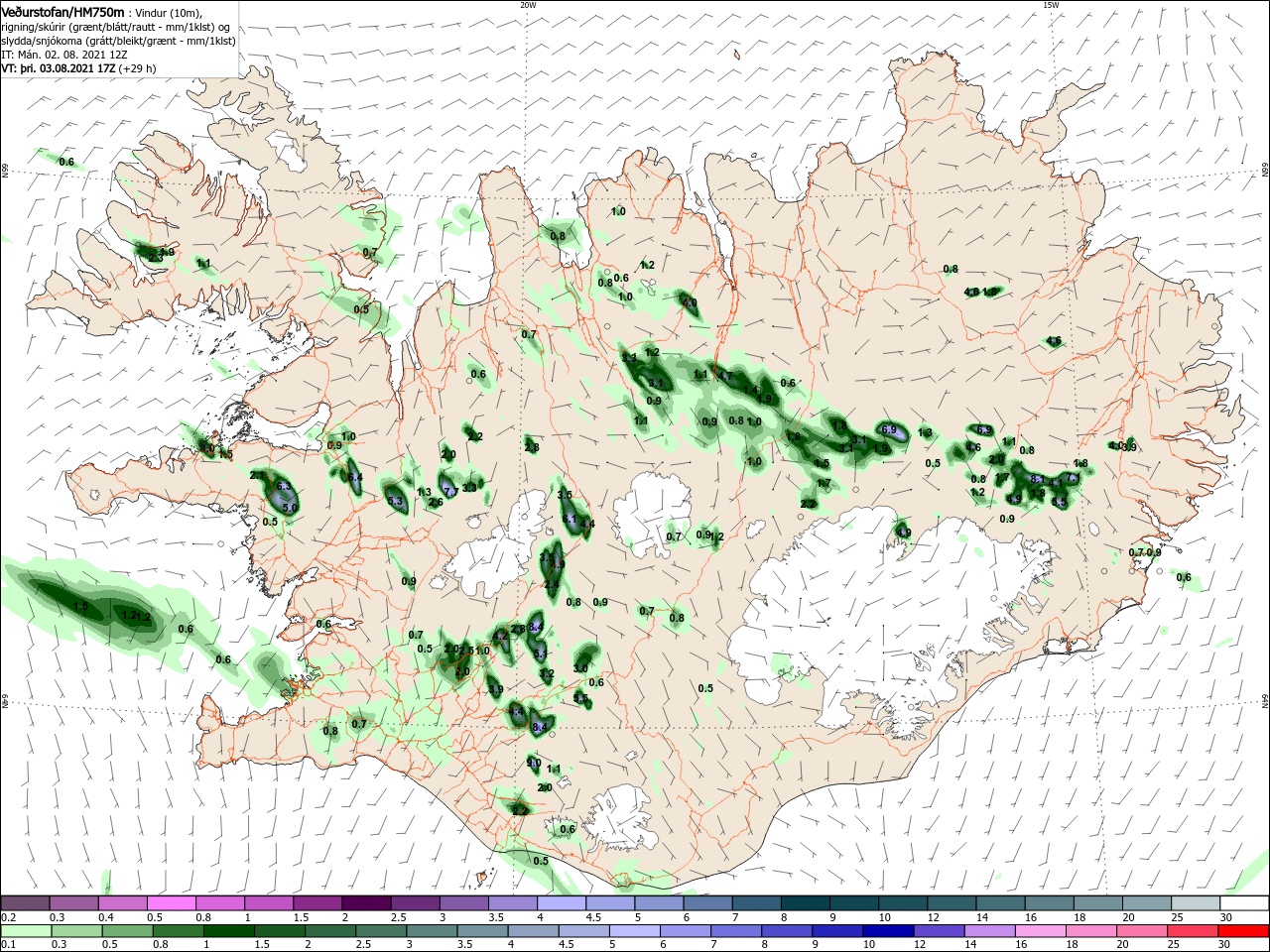Select the 2.4 precipitation value on the map

[x=552, y=584]
